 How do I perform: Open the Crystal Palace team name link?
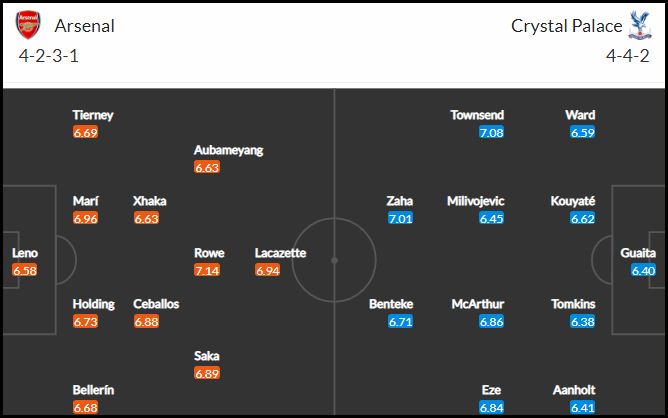(567, 26)
